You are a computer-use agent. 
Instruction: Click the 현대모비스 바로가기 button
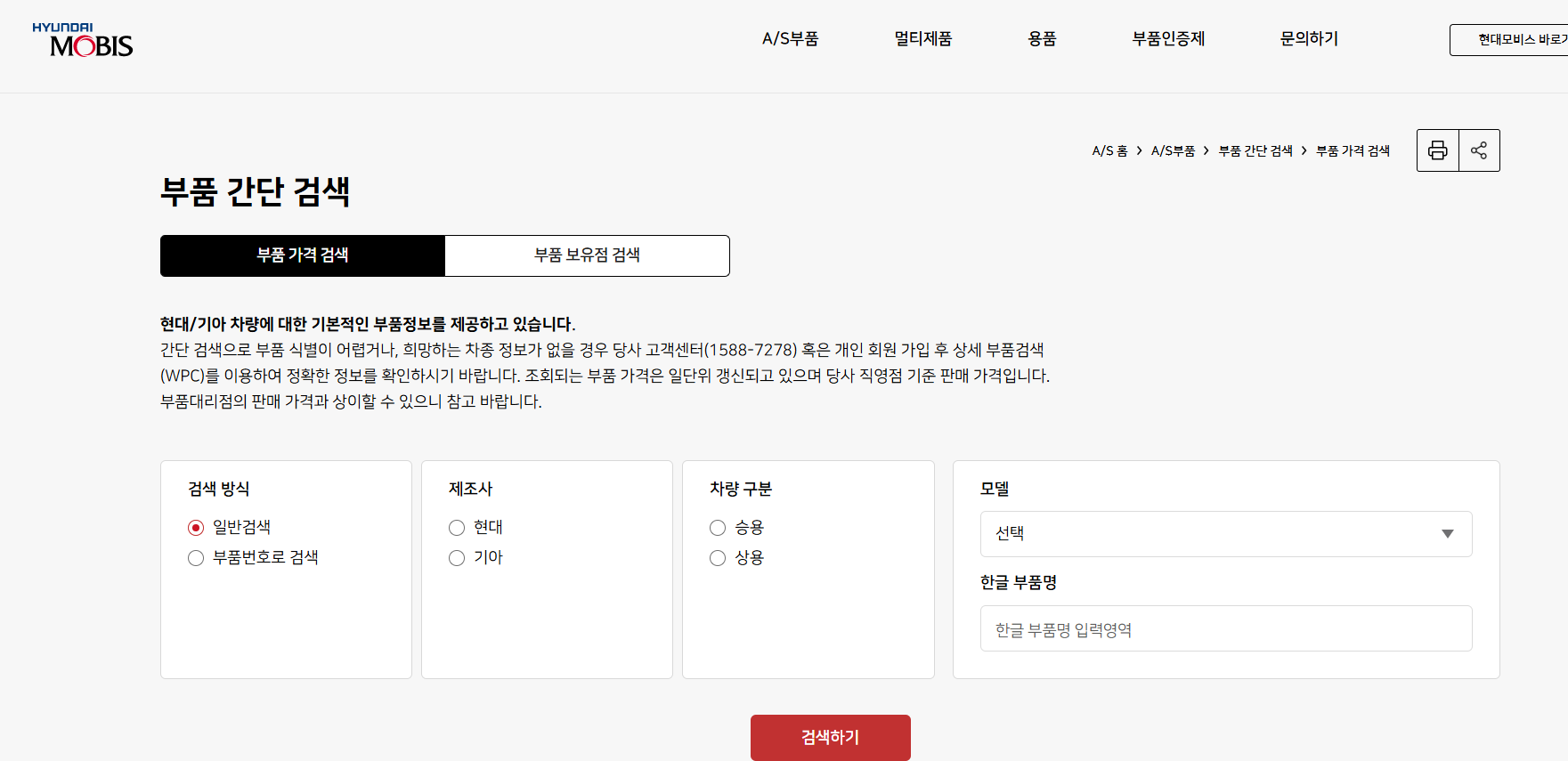[1509, 40]
